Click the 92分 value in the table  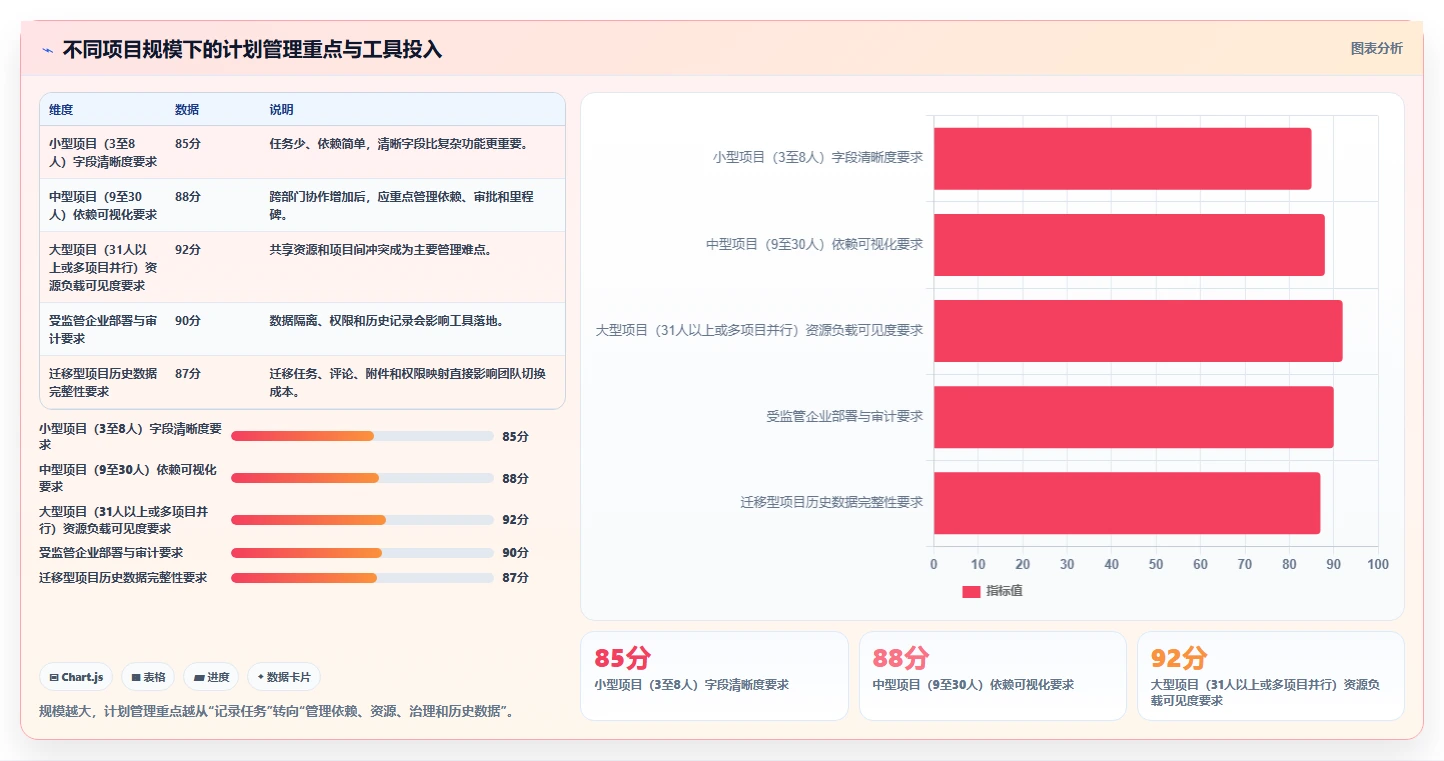[x=187, y=249]
